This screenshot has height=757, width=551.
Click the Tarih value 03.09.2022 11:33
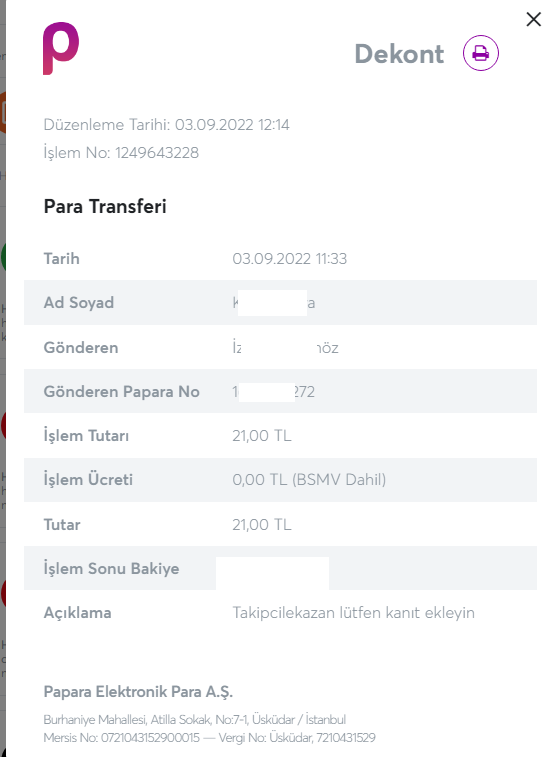(x=289, y=259)
